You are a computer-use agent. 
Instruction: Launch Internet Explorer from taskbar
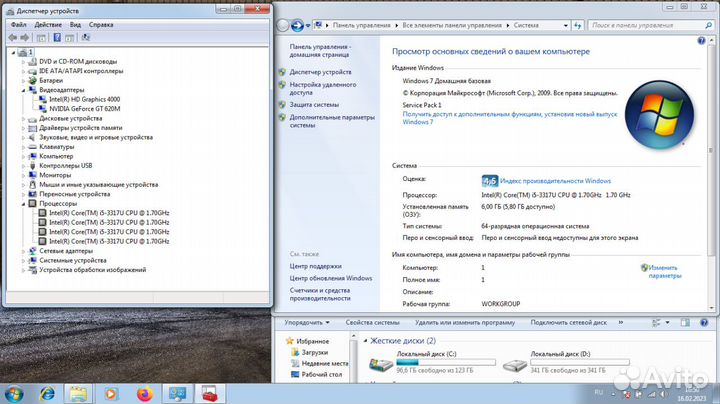coord(47,394)
